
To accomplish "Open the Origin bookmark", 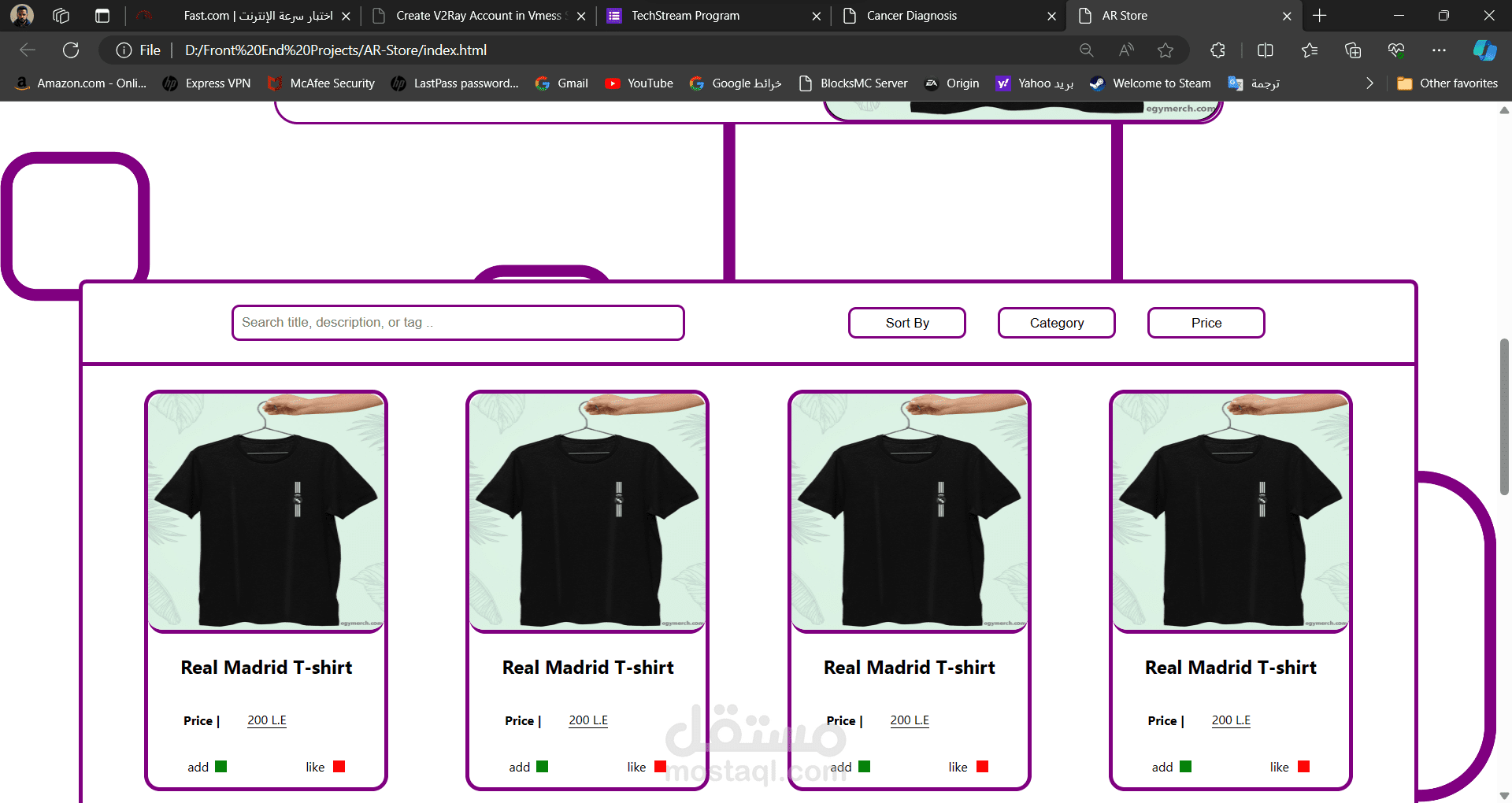I will 951,83.
